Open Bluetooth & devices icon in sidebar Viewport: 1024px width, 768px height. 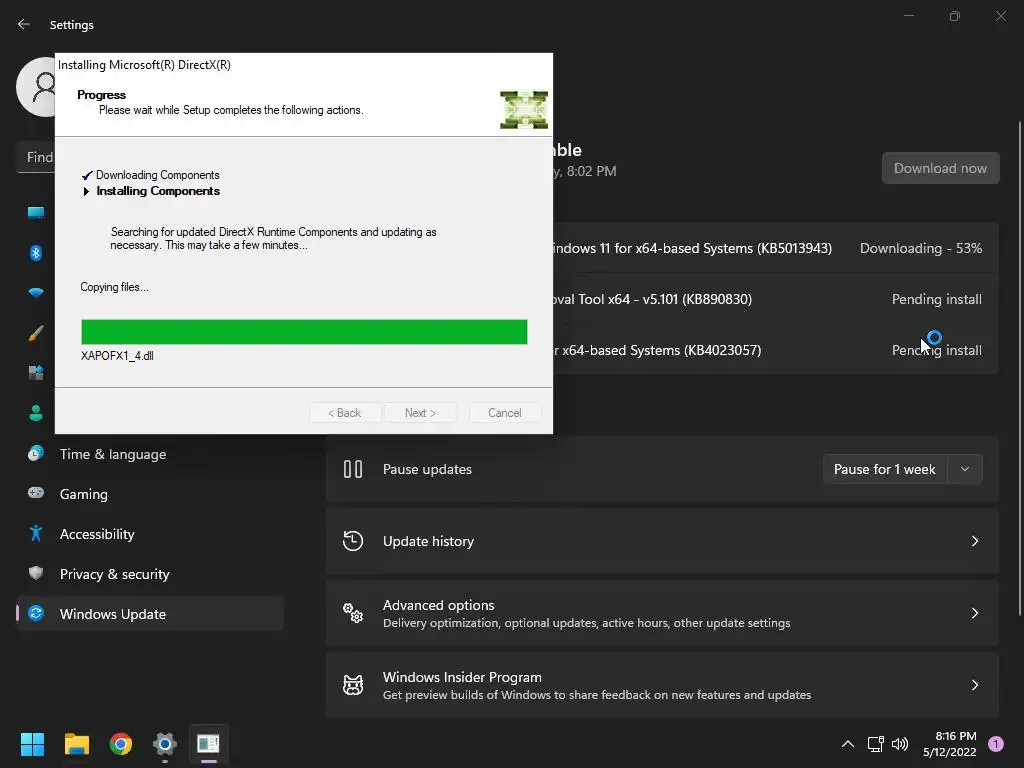coord(36,253)
